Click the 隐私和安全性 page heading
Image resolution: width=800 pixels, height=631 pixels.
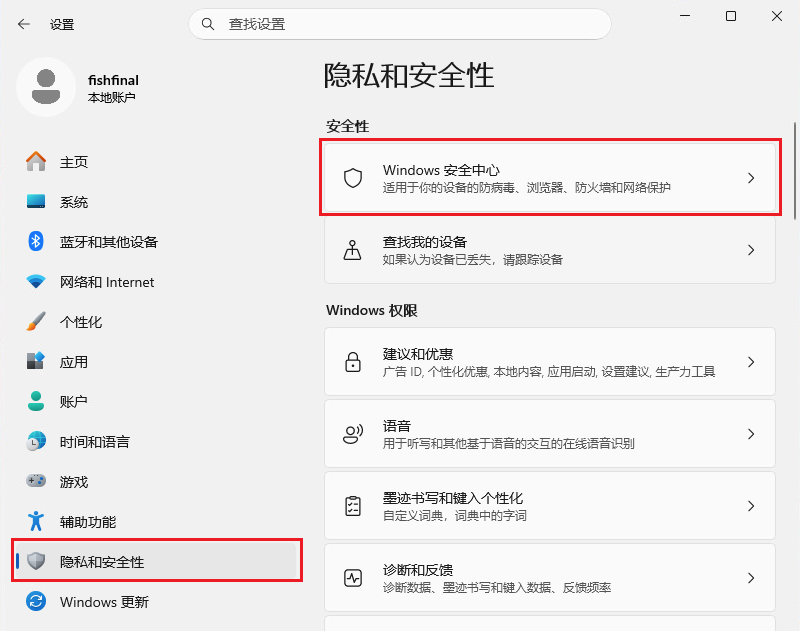click(409, 75)
